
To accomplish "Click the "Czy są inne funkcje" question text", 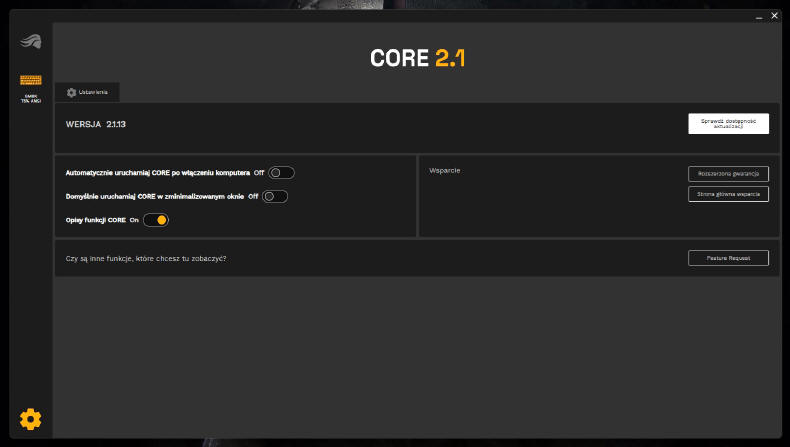I will click(146, 258).
